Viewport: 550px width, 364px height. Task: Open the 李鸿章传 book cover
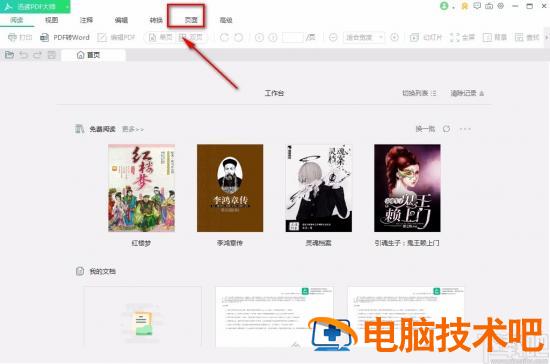click(x=230, y=188)
